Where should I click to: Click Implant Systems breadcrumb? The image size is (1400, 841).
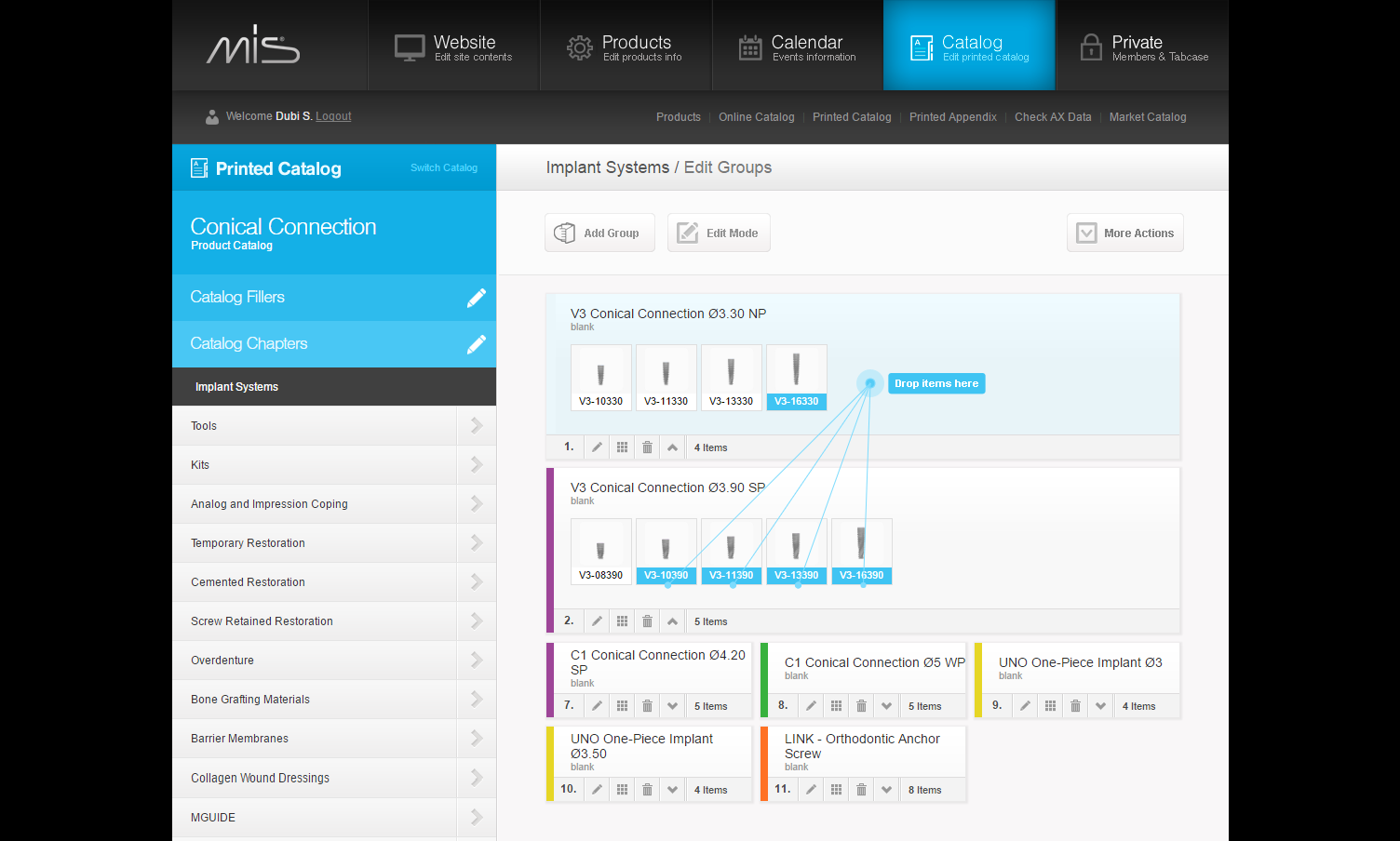tap(608, 167)
